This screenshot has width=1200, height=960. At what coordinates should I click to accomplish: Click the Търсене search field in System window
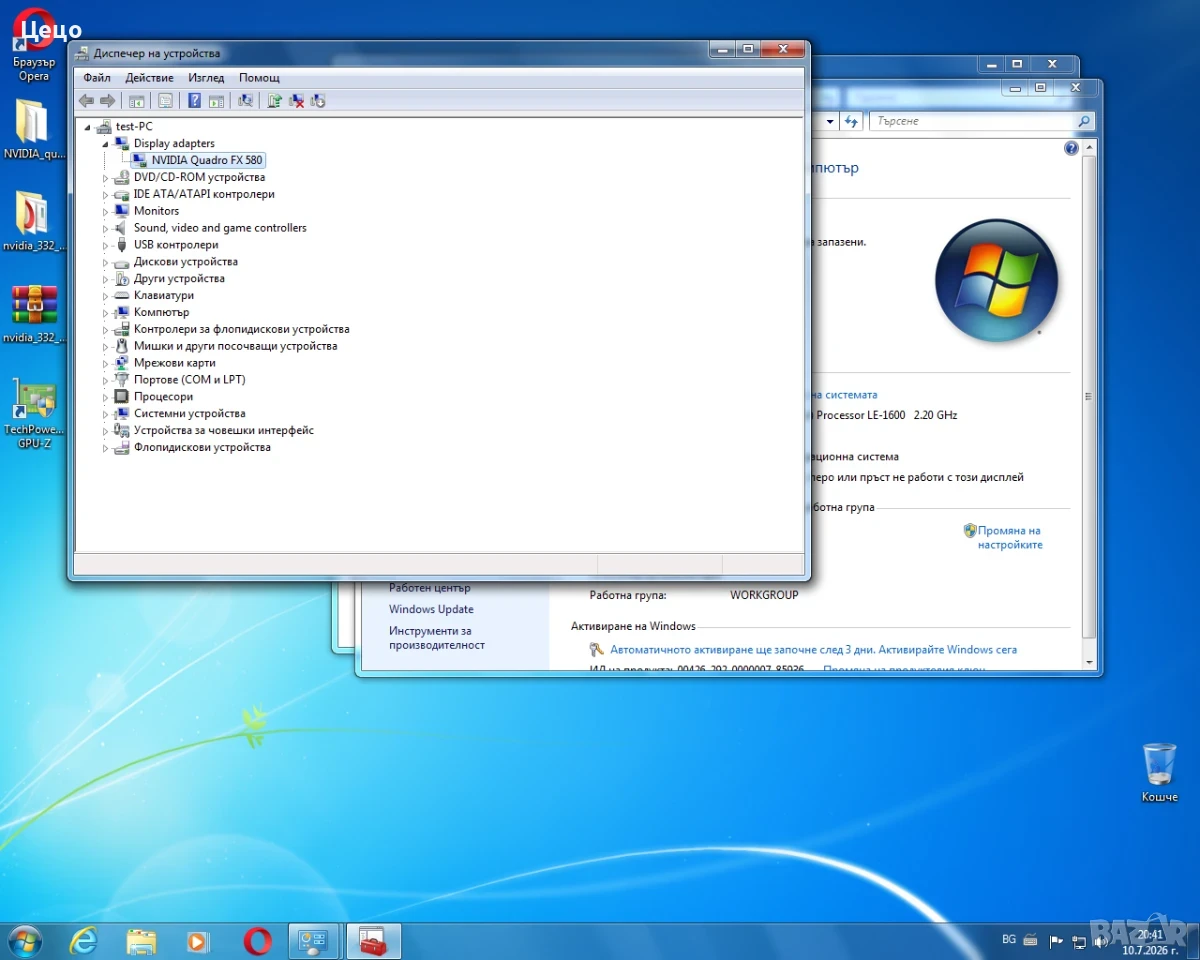pyautogui.click(x=982, y=121)
